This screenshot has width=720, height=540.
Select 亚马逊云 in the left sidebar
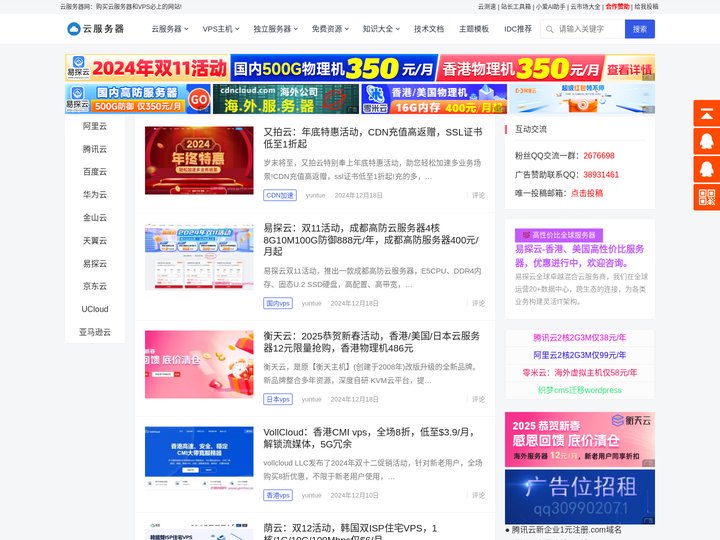(95, 332)
